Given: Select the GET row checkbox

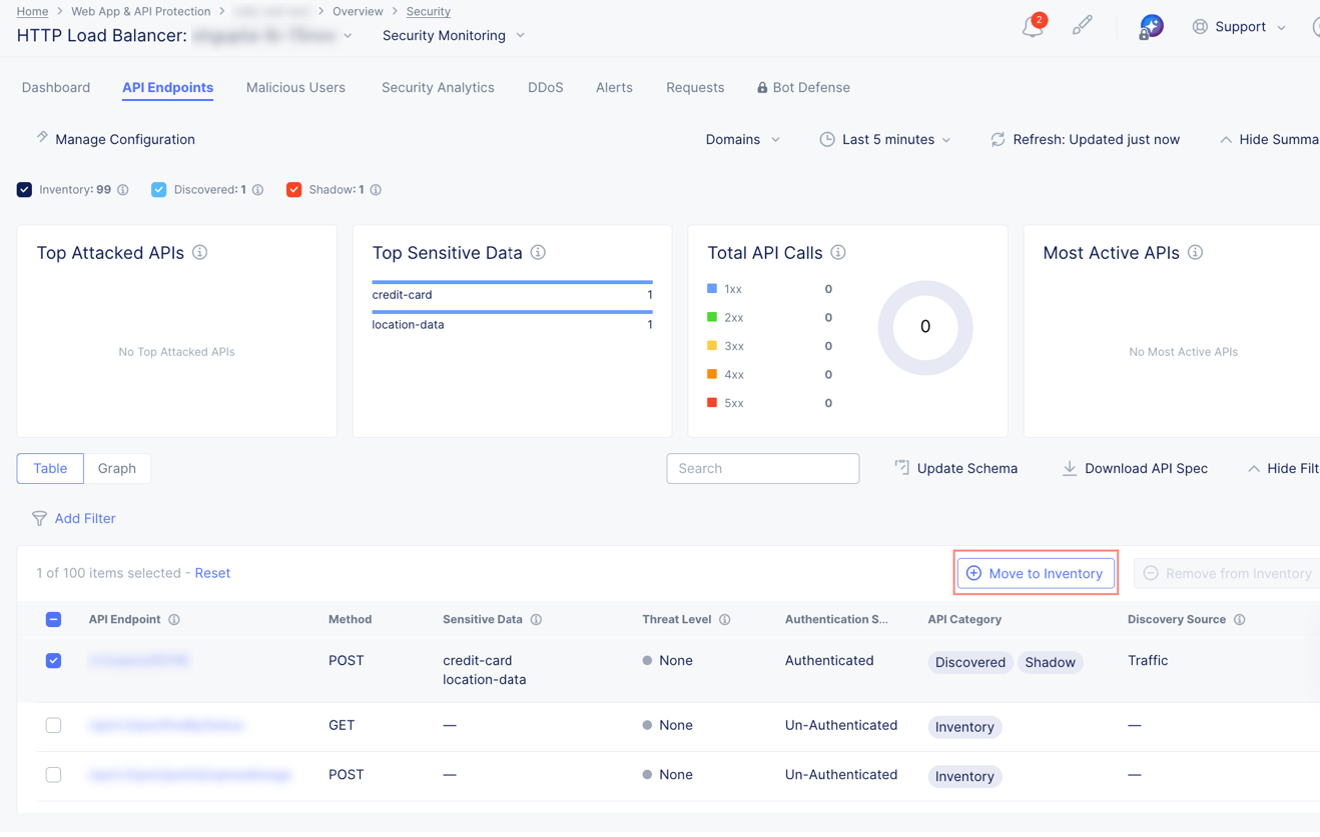Looking at the screenshot, I should [x=54, y=726].
